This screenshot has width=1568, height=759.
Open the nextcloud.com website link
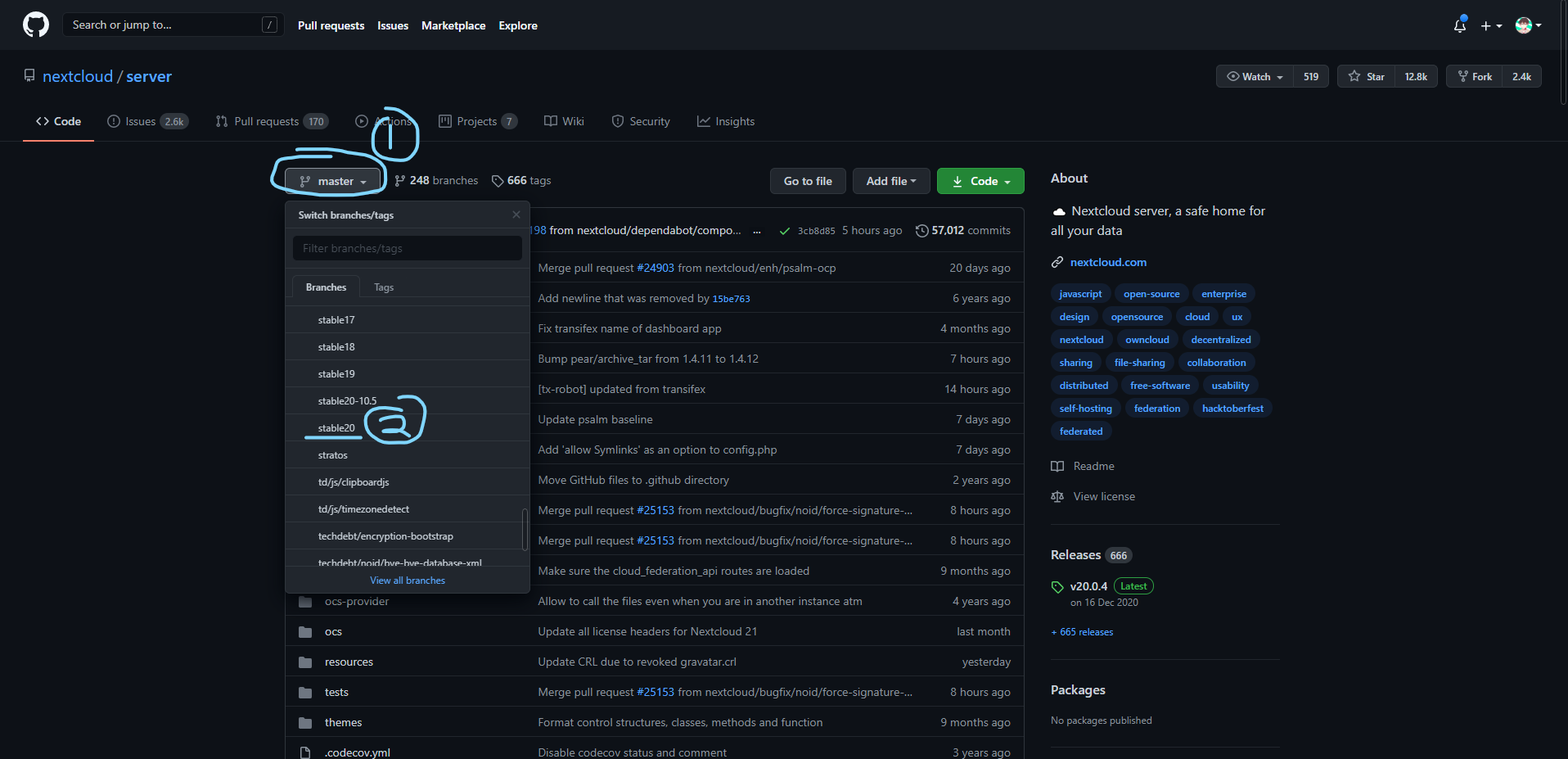point(1108,262)
